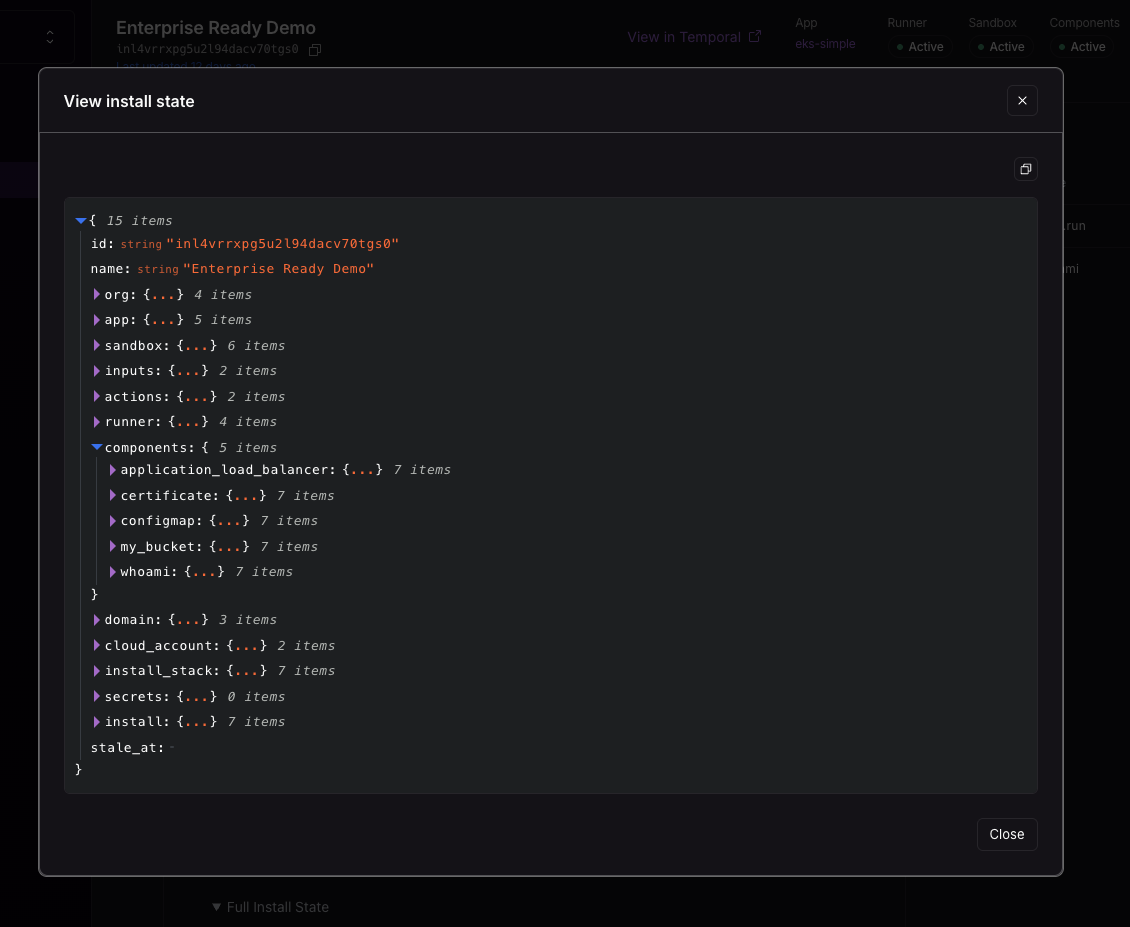Expand the sandbox object
Image resolution: width=1130 pixels, height=927 pixels.
click(97, 345)
